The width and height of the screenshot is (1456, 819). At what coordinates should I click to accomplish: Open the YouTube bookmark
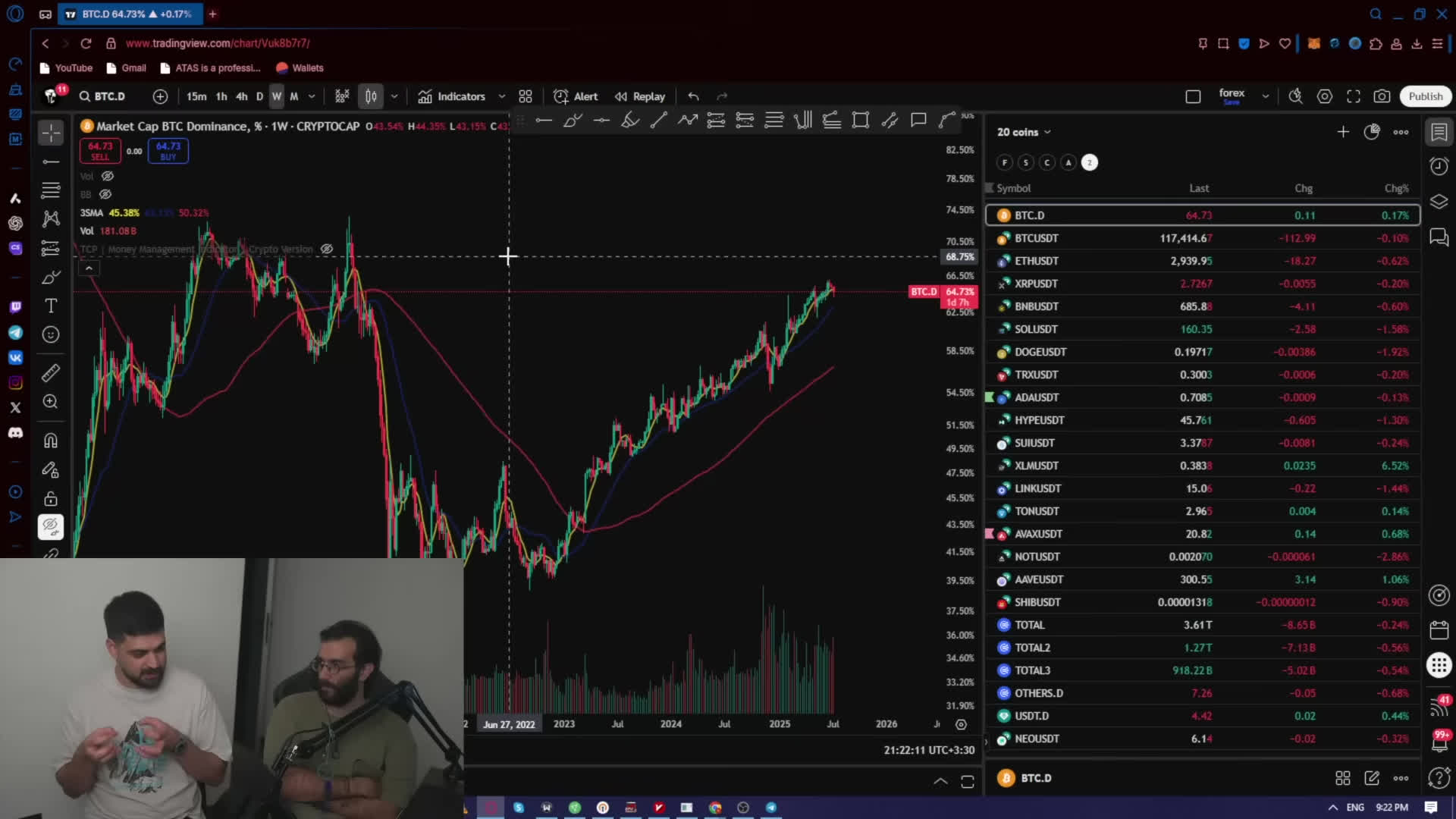(66, 67)
